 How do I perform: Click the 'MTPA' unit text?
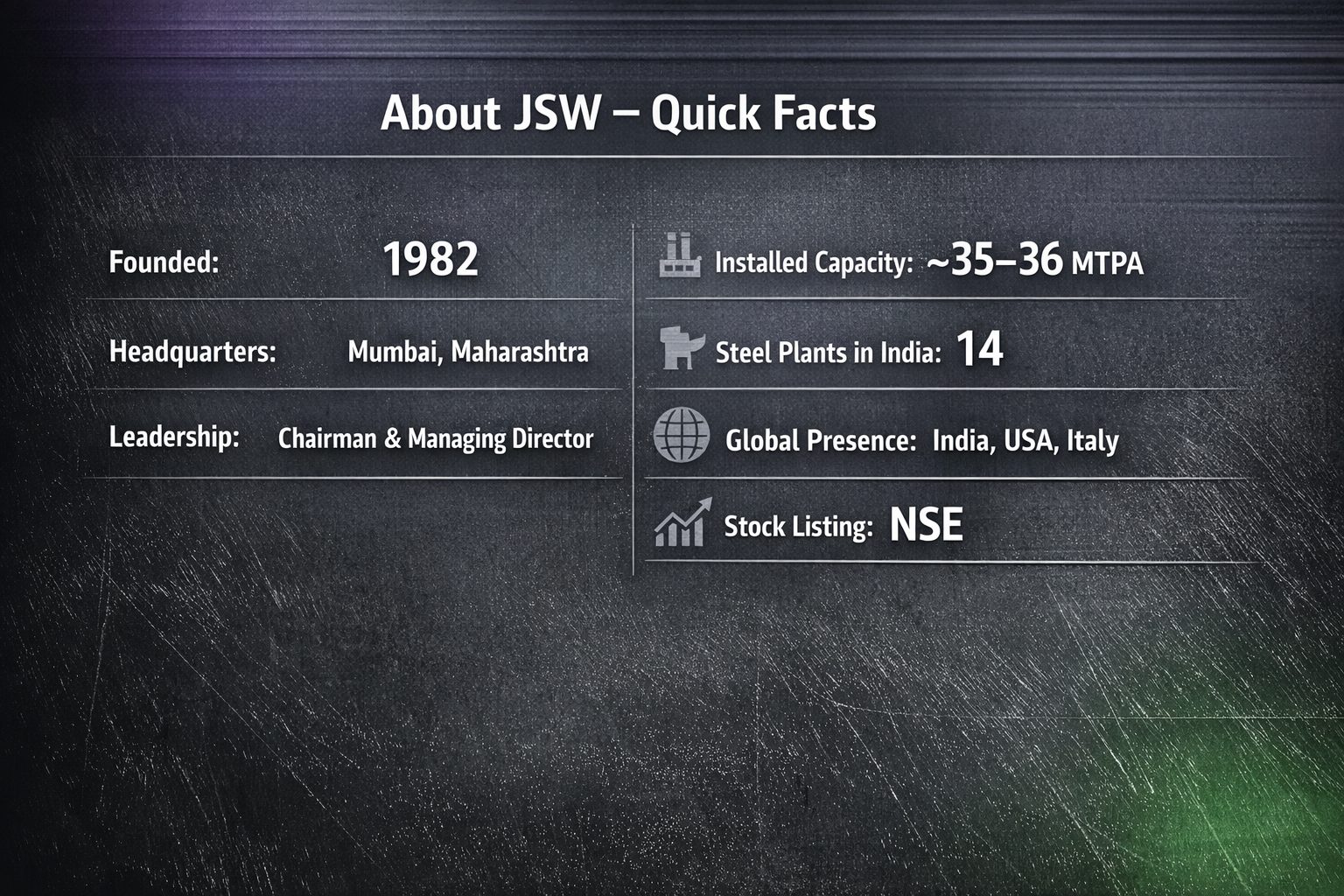[x=1107, y=263]
